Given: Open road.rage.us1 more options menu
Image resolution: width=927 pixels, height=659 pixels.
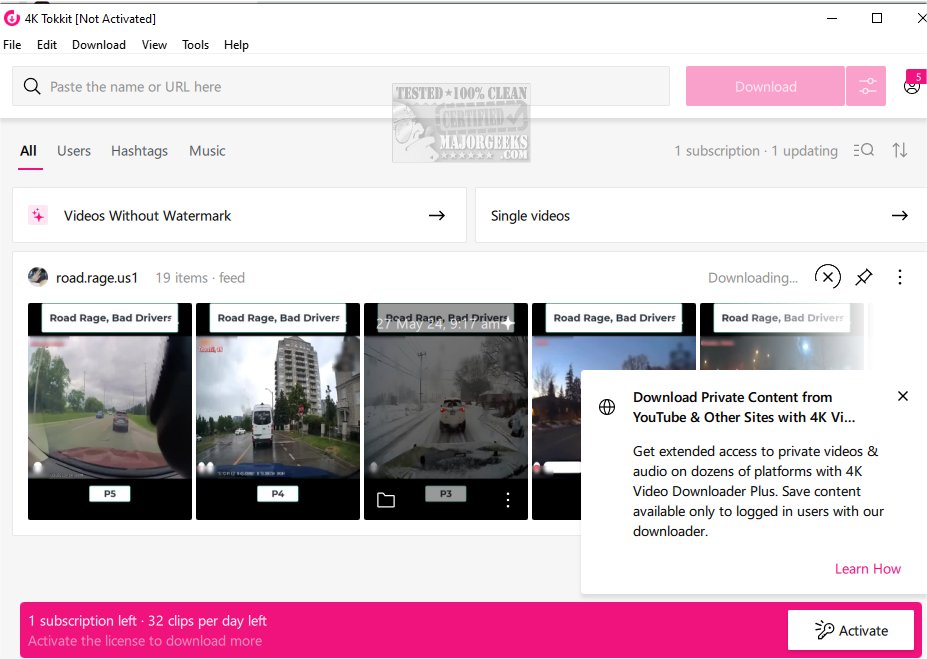Looking at the screenshot, I should point(900,277).
